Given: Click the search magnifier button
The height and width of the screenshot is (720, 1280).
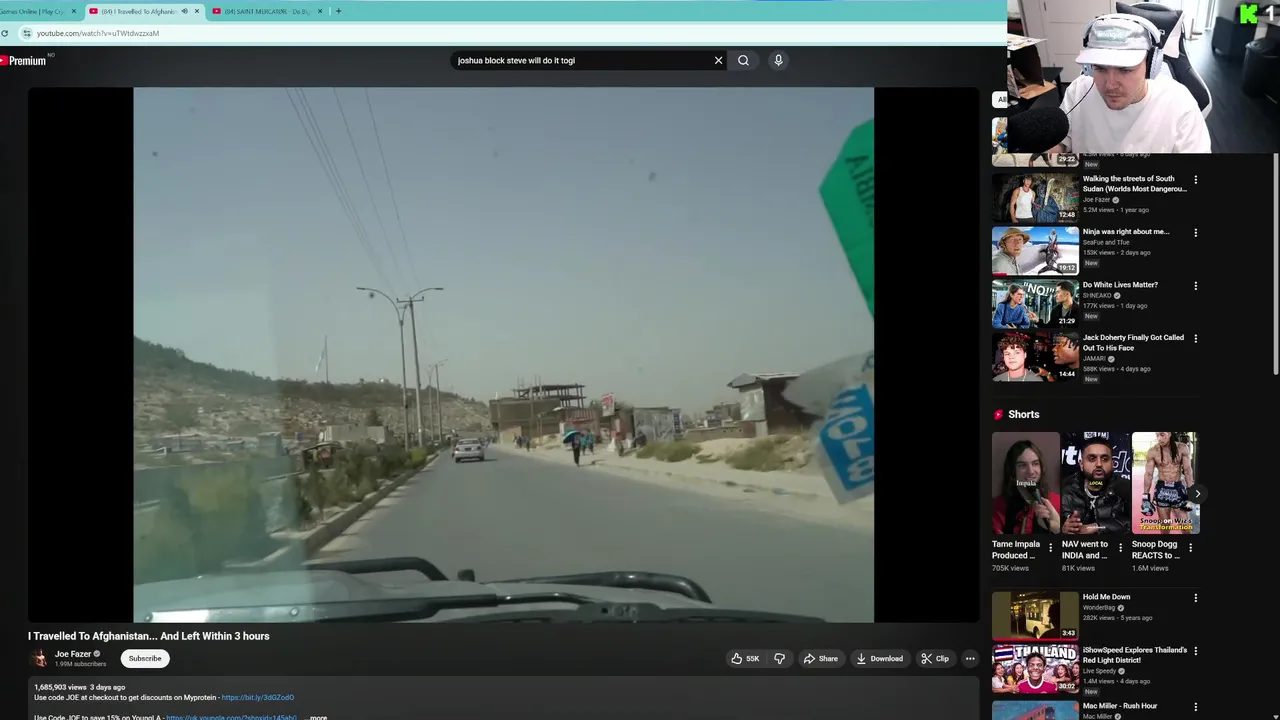Looking at the screenshot, I should click(x=743, y=60).
